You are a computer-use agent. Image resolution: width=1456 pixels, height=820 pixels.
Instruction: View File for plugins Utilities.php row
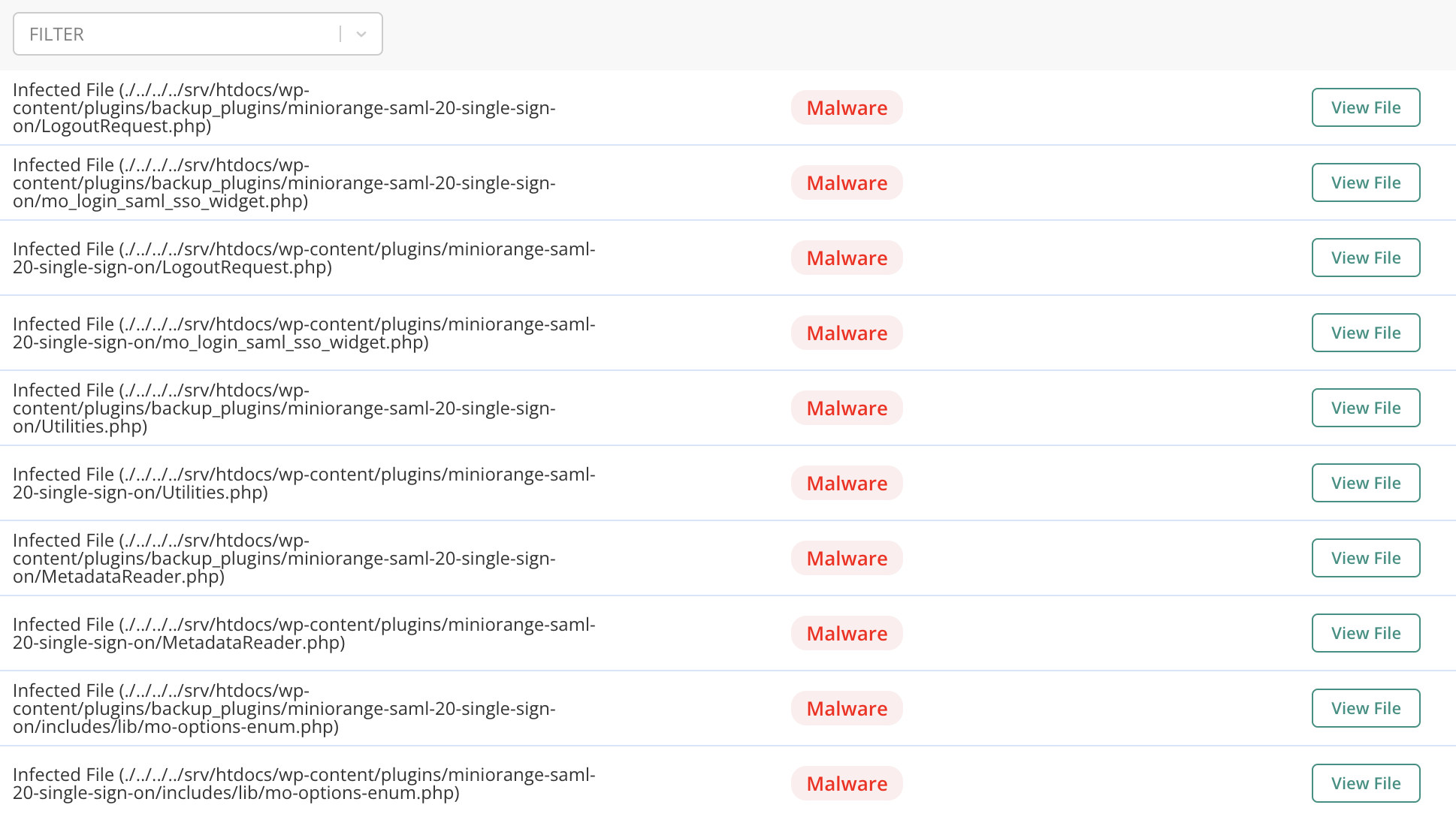1365,484
